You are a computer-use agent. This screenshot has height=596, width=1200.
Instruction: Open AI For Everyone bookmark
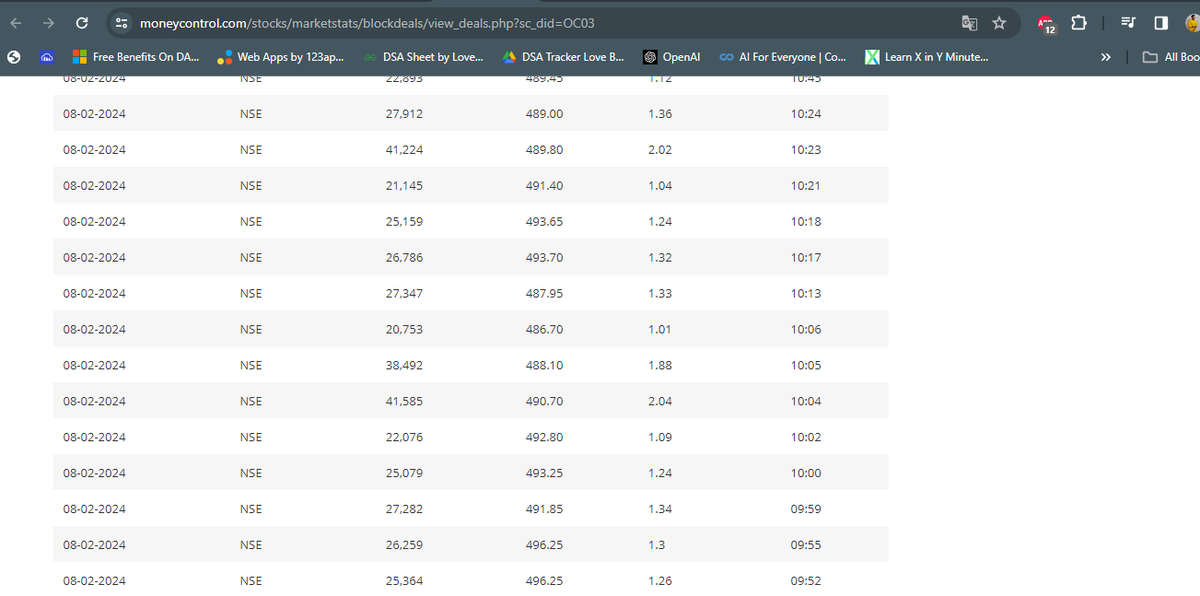pyautogui.click(x=783, y=57)
